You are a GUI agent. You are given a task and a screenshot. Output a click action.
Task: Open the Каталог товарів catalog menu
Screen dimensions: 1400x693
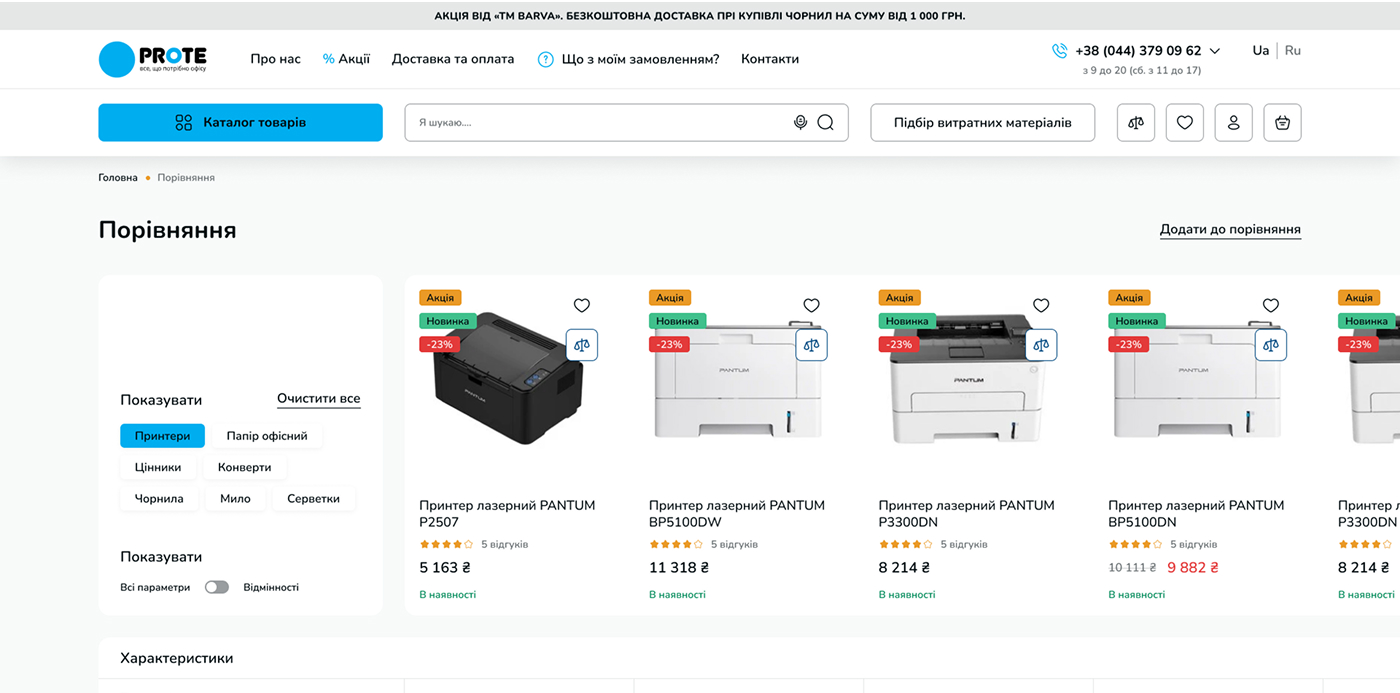pos(240,122)
